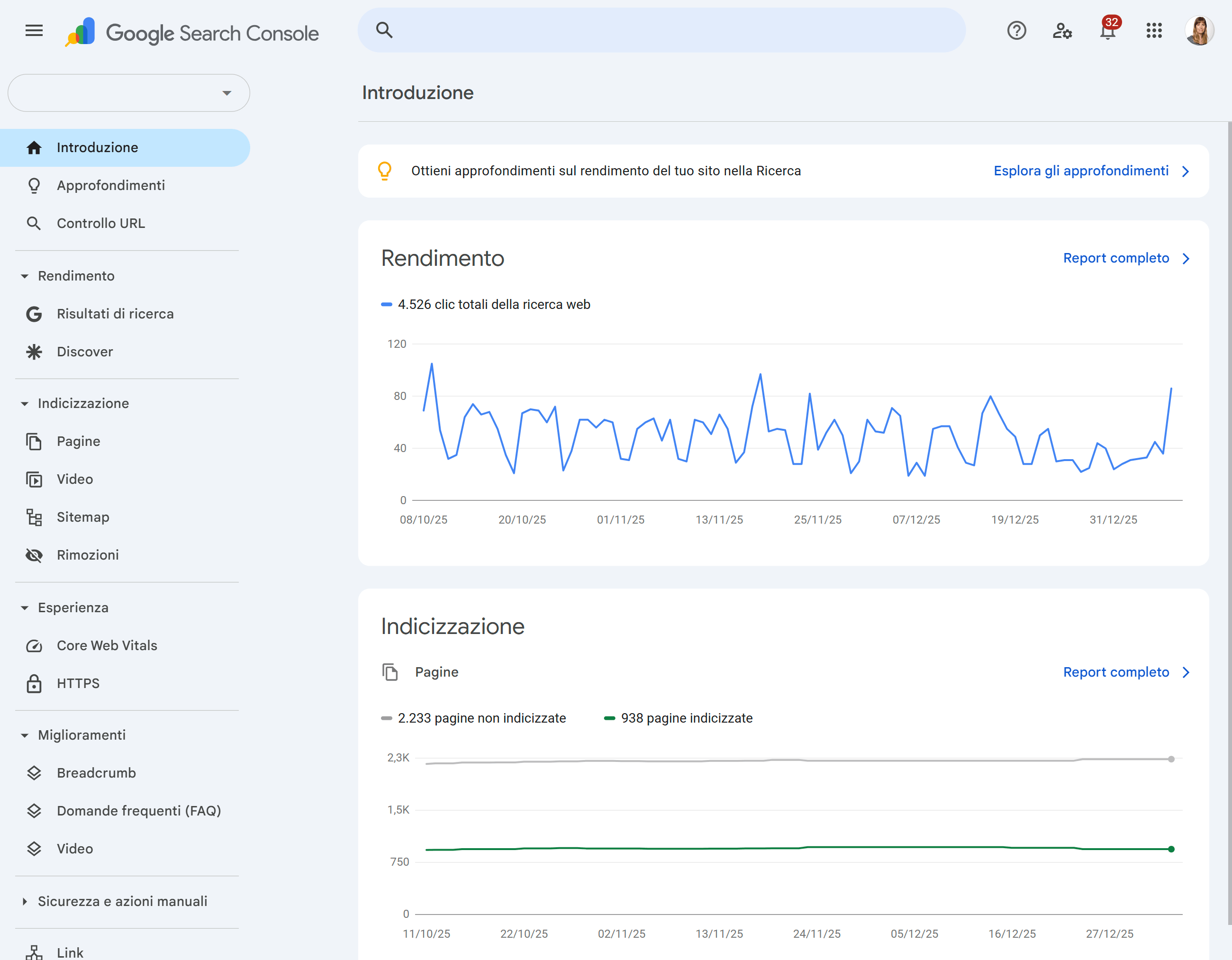This screenshot has width=1232, height=960.
Task: Open the Google apps grid
Action: tap(1154, 31)
